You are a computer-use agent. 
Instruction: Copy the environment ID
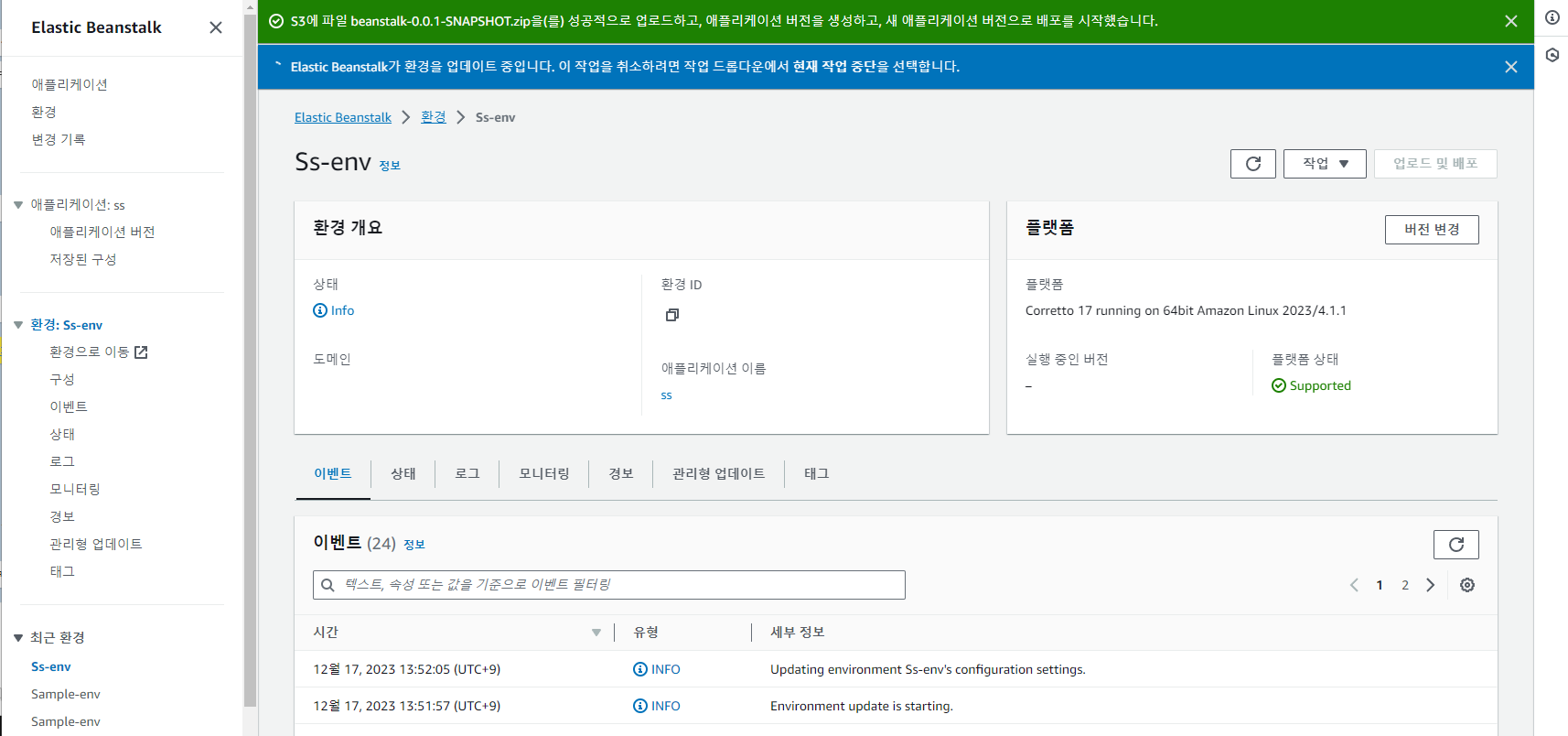point(671,315)
